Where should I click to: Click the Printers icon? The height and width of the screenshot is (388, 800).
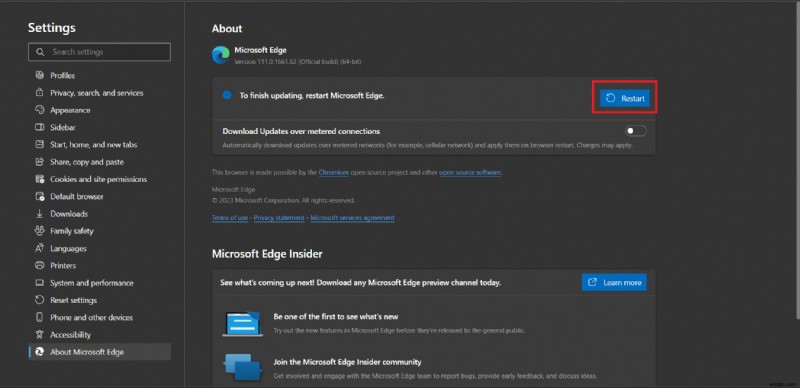click(x=40, y=265)
